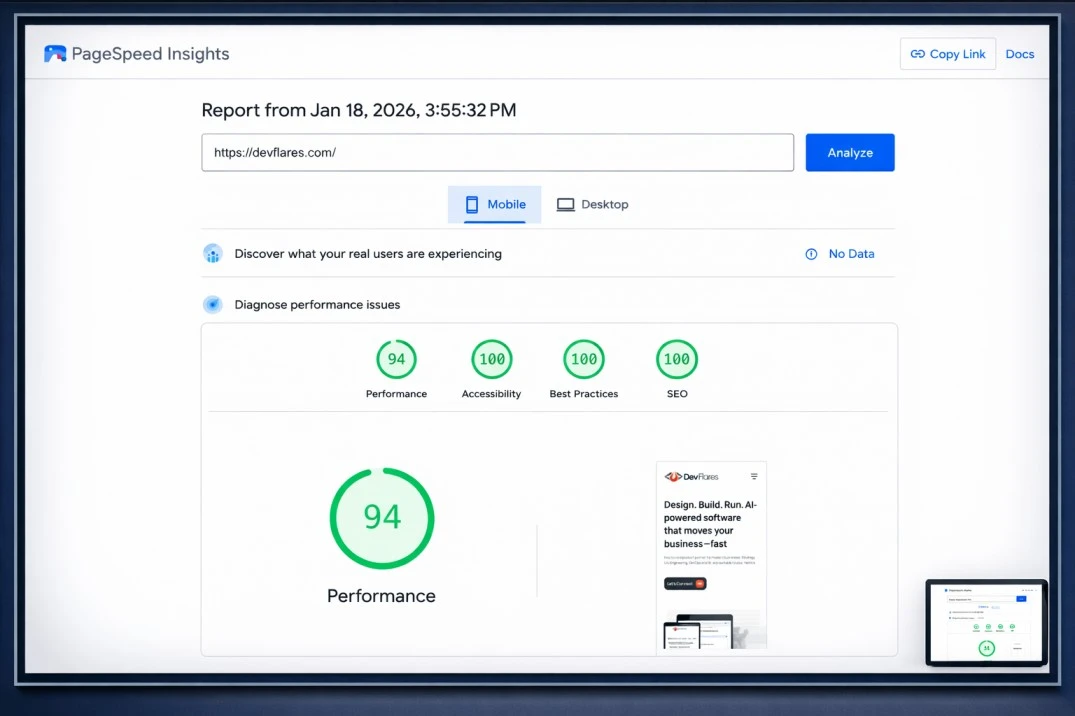Select the phone icon on the Mobile tab

[x=469, y=204]
